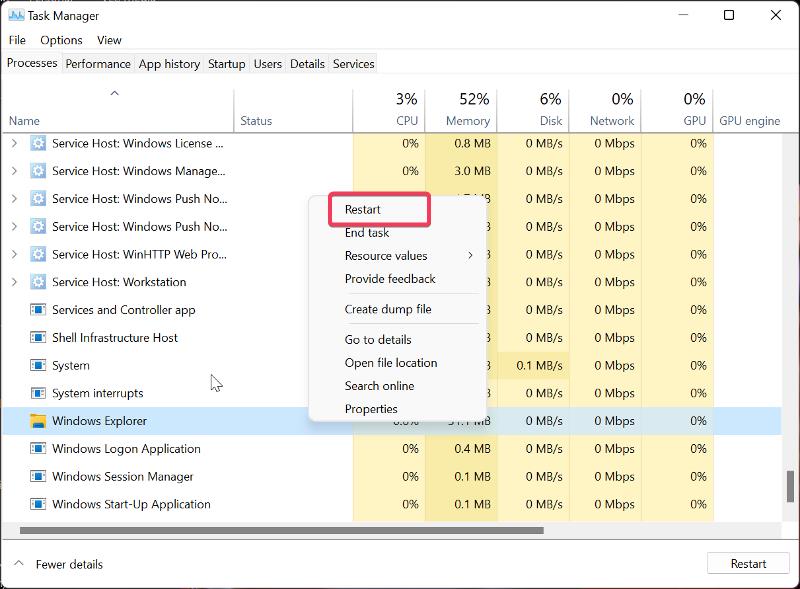The image size is (800, 589).
Task: Switch to the Performance tab
Action: 98,64
